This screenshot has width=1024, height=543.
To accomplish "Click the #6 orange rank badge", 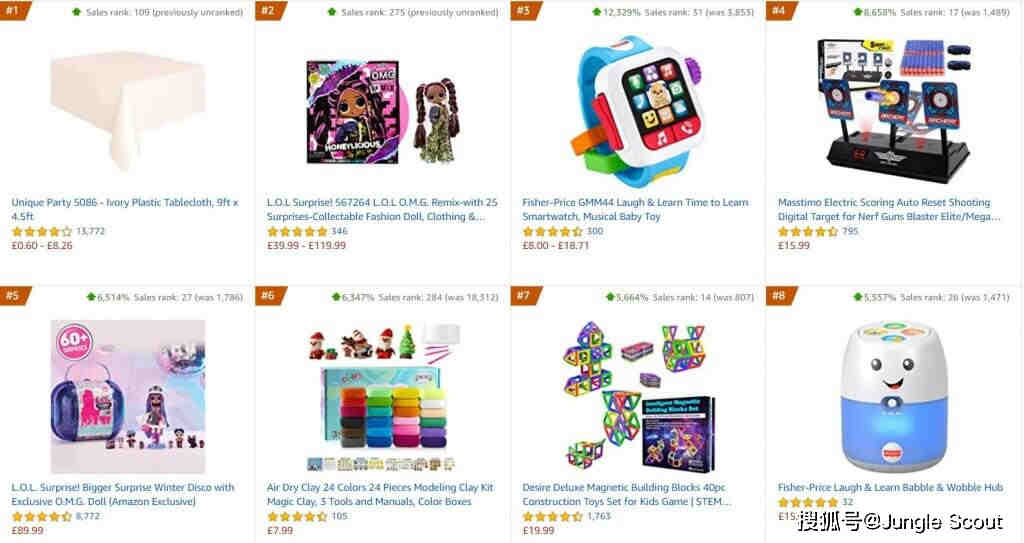I will point(270,295).
